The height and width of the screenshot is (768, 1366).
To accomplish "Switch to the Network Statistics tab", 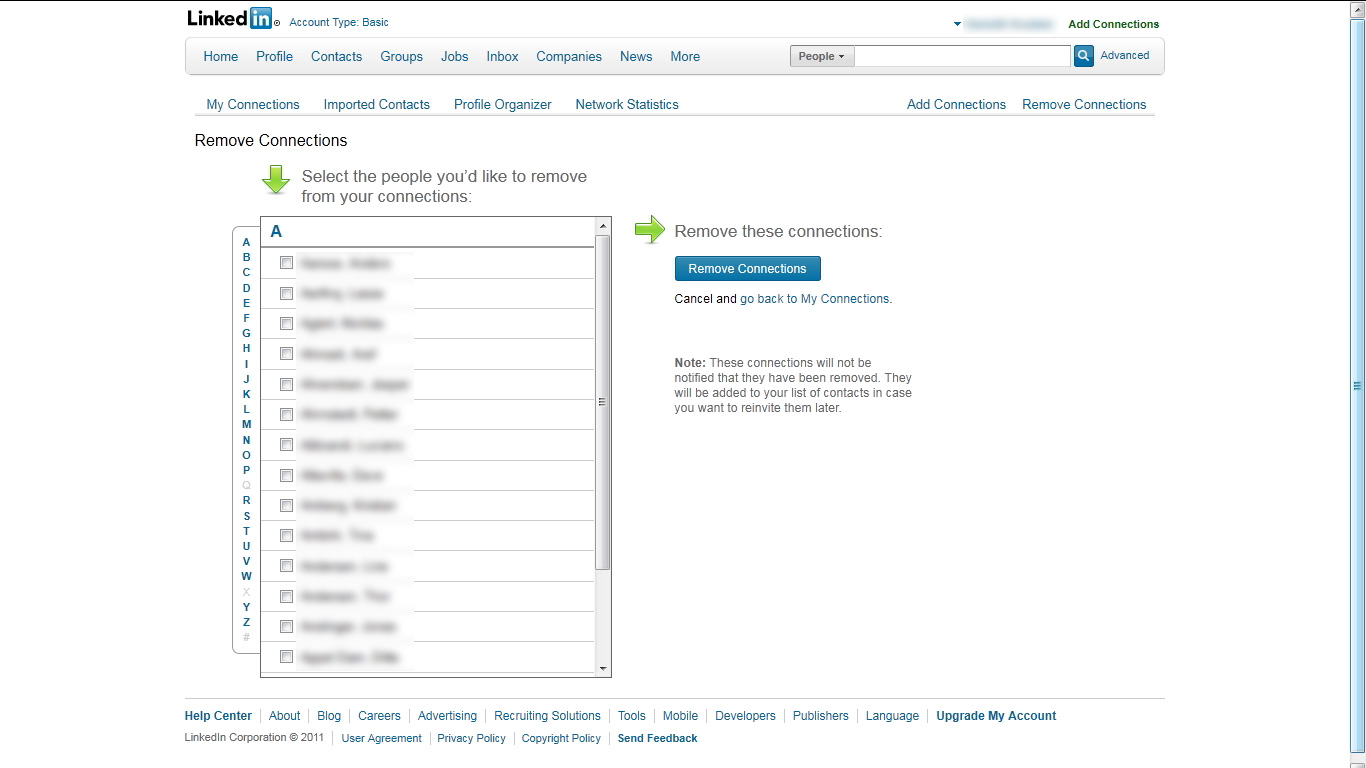I will [627, 104].
